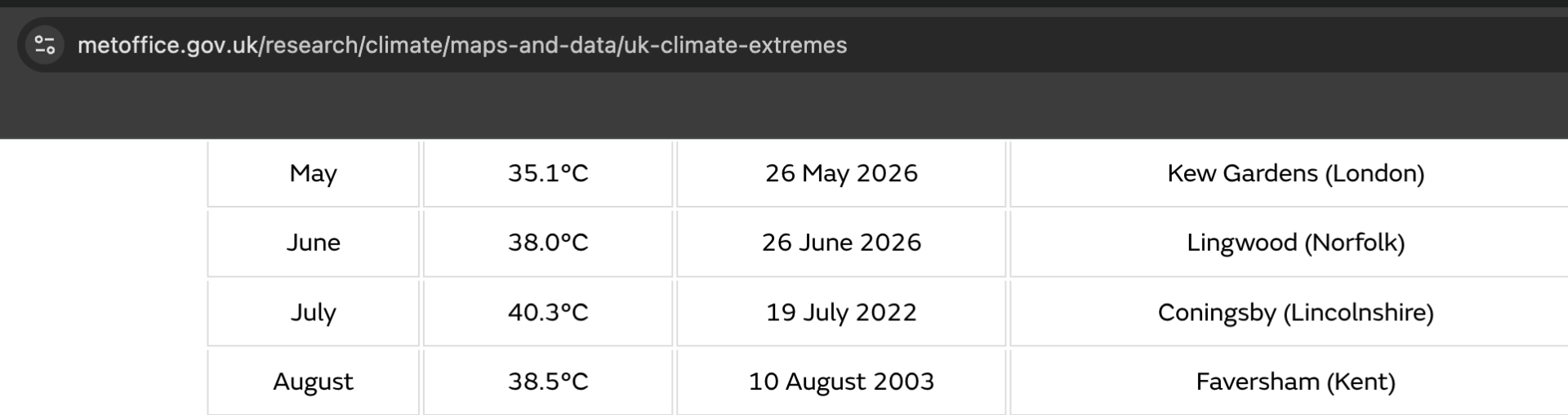The width and height of the screenshot is (1568, 415).
Task: Select the June month cell
Action: (314, 243)
